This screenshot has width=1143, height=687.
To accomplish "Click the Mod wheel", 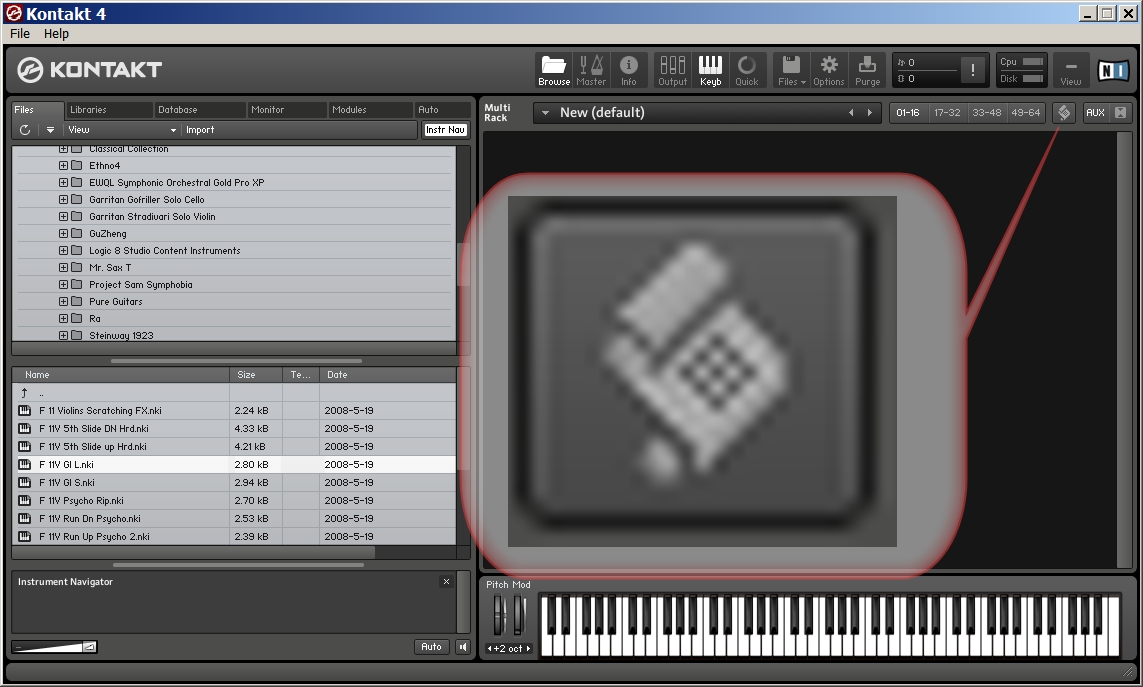I will tap(518, 615).
